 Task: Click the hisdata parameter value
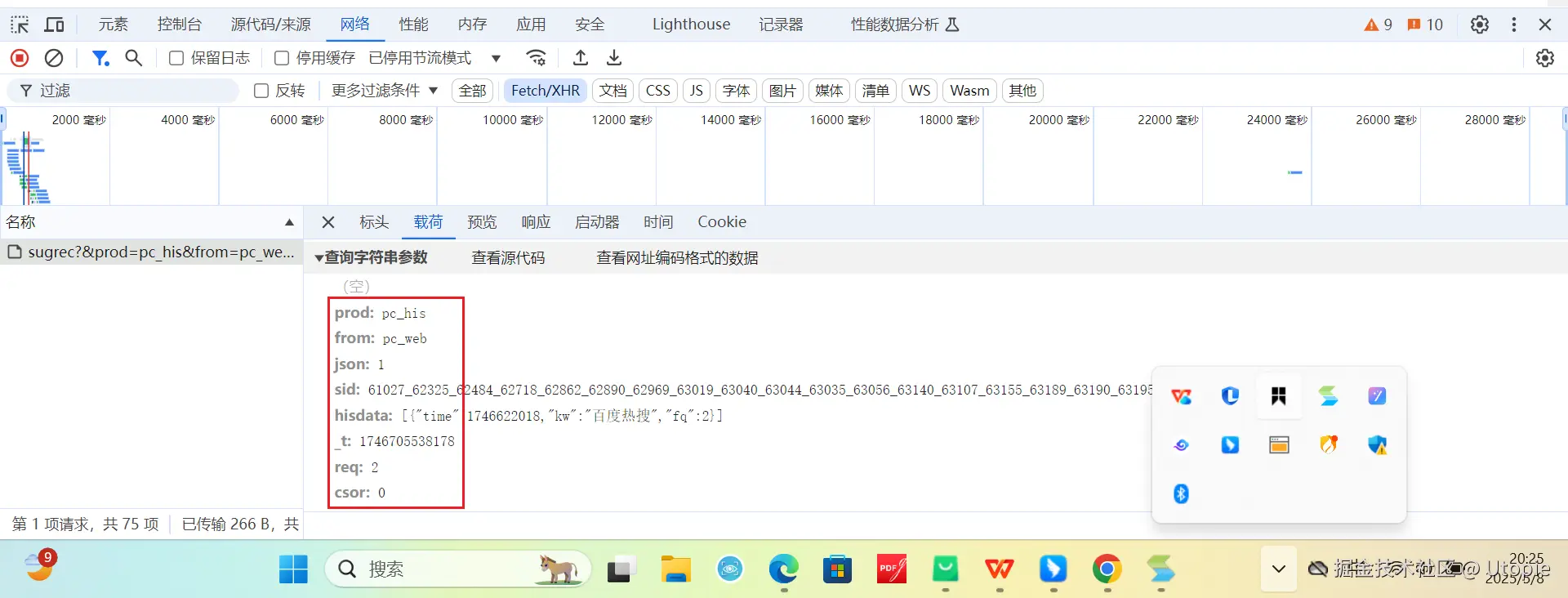(562, 416)
